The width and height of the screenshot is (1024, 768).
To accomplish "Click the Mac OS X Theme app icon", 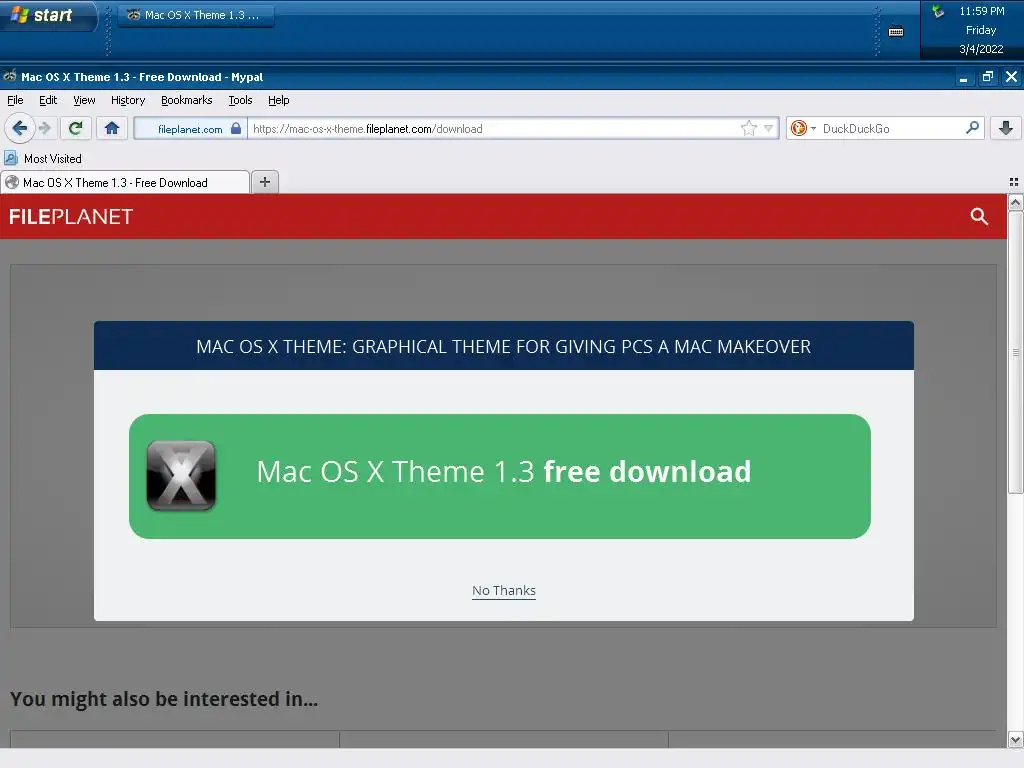I will tap(181, 475).
